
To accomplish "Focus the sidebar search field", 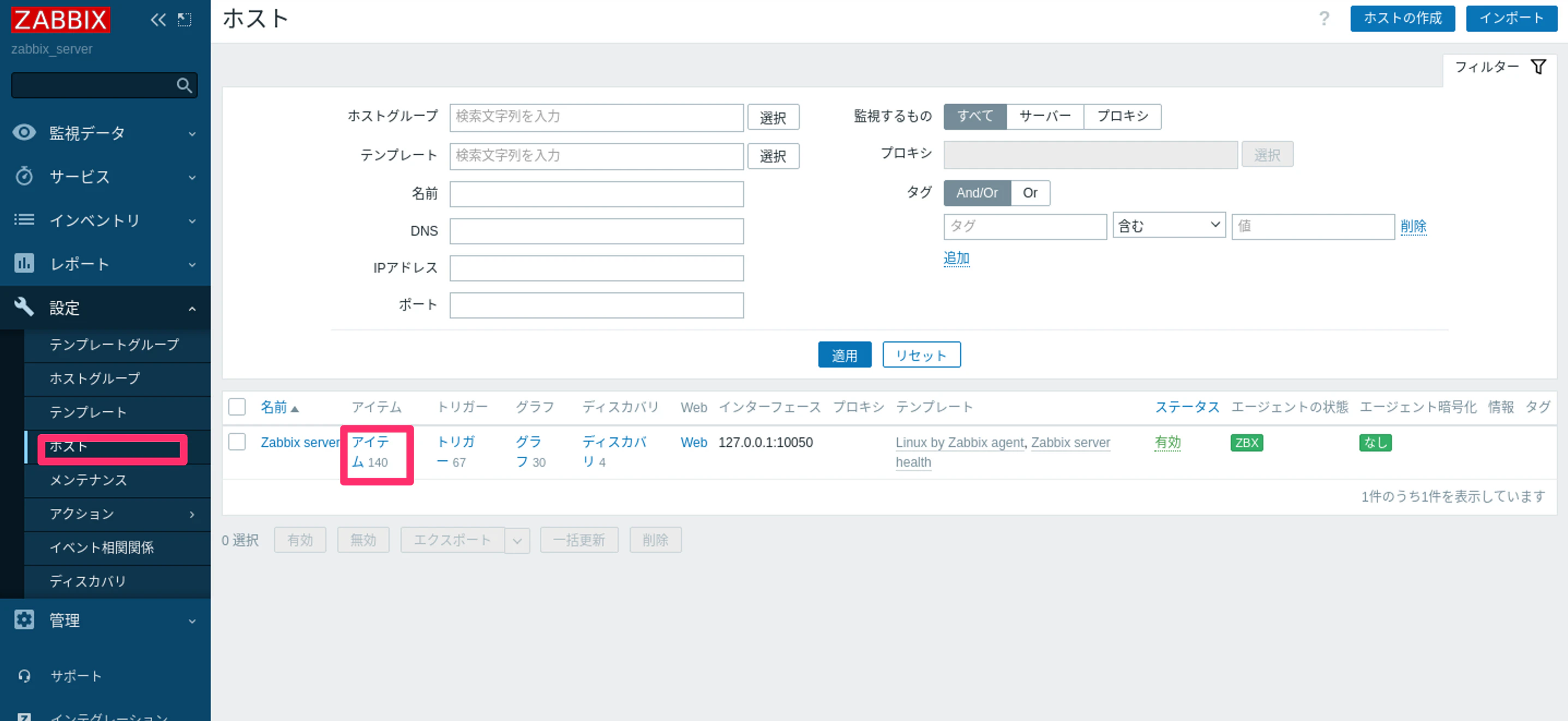I will 104,85.
